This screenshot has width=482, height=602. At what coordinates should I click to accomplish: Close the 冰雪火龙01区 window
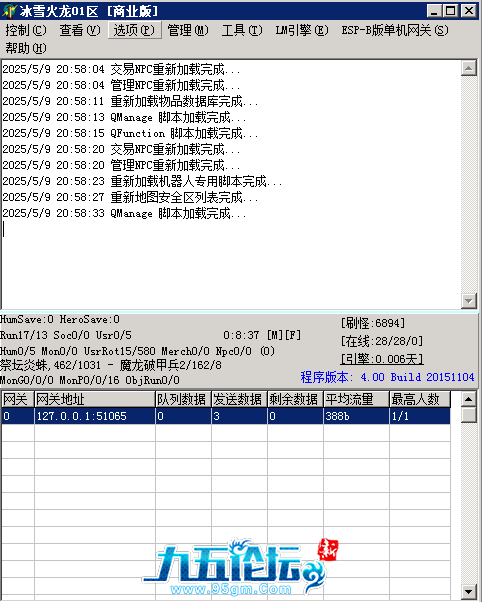coord(469,11)
